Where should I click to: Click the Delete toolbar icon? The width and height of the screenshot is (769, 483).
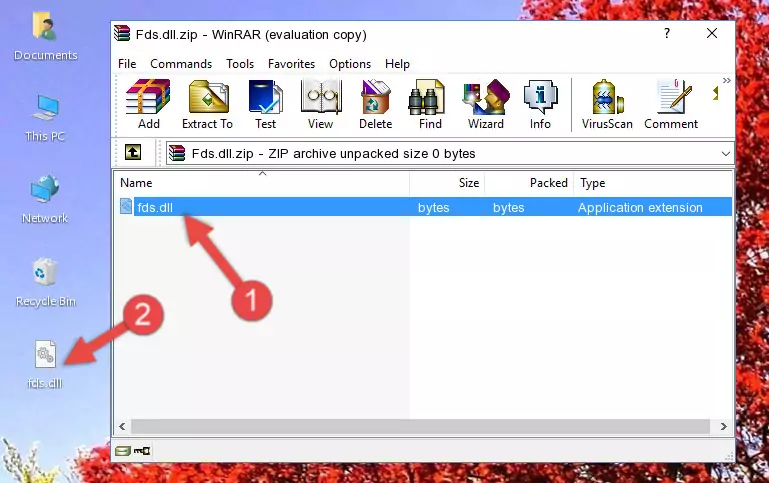pos(376,104)
